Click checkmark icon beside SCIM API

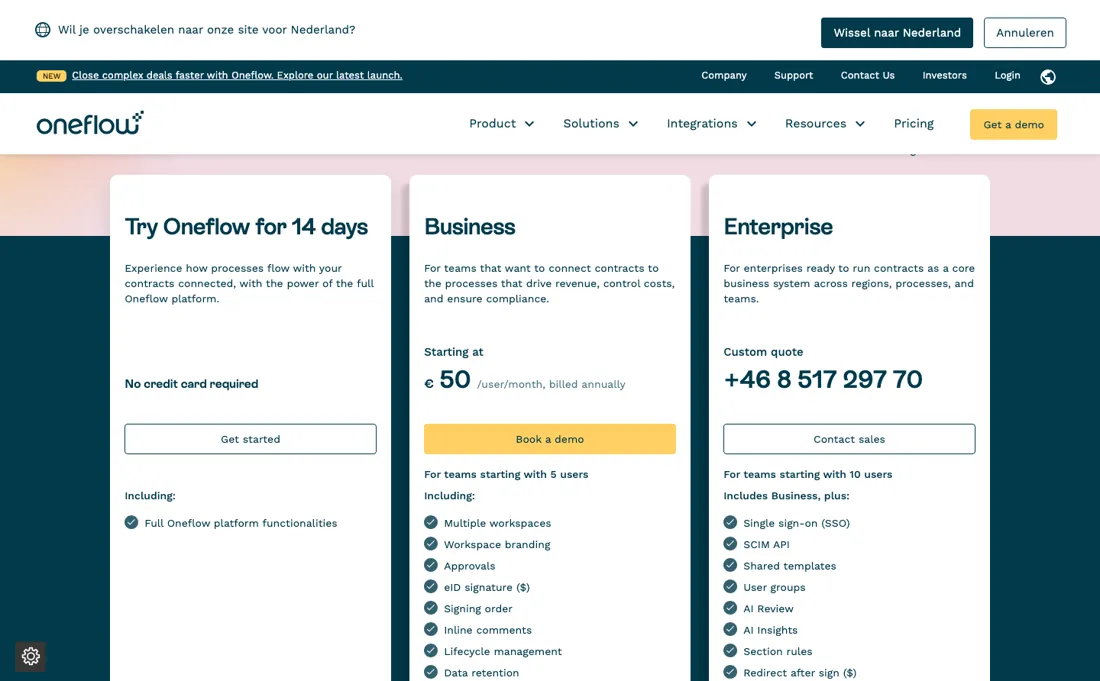tap(730, 544)
